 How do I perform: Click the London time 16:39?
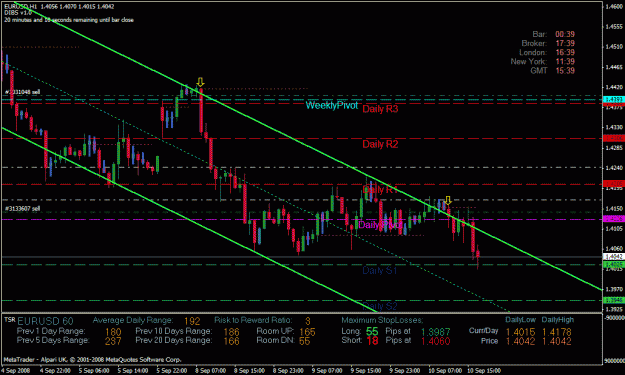tap(565, 53)
